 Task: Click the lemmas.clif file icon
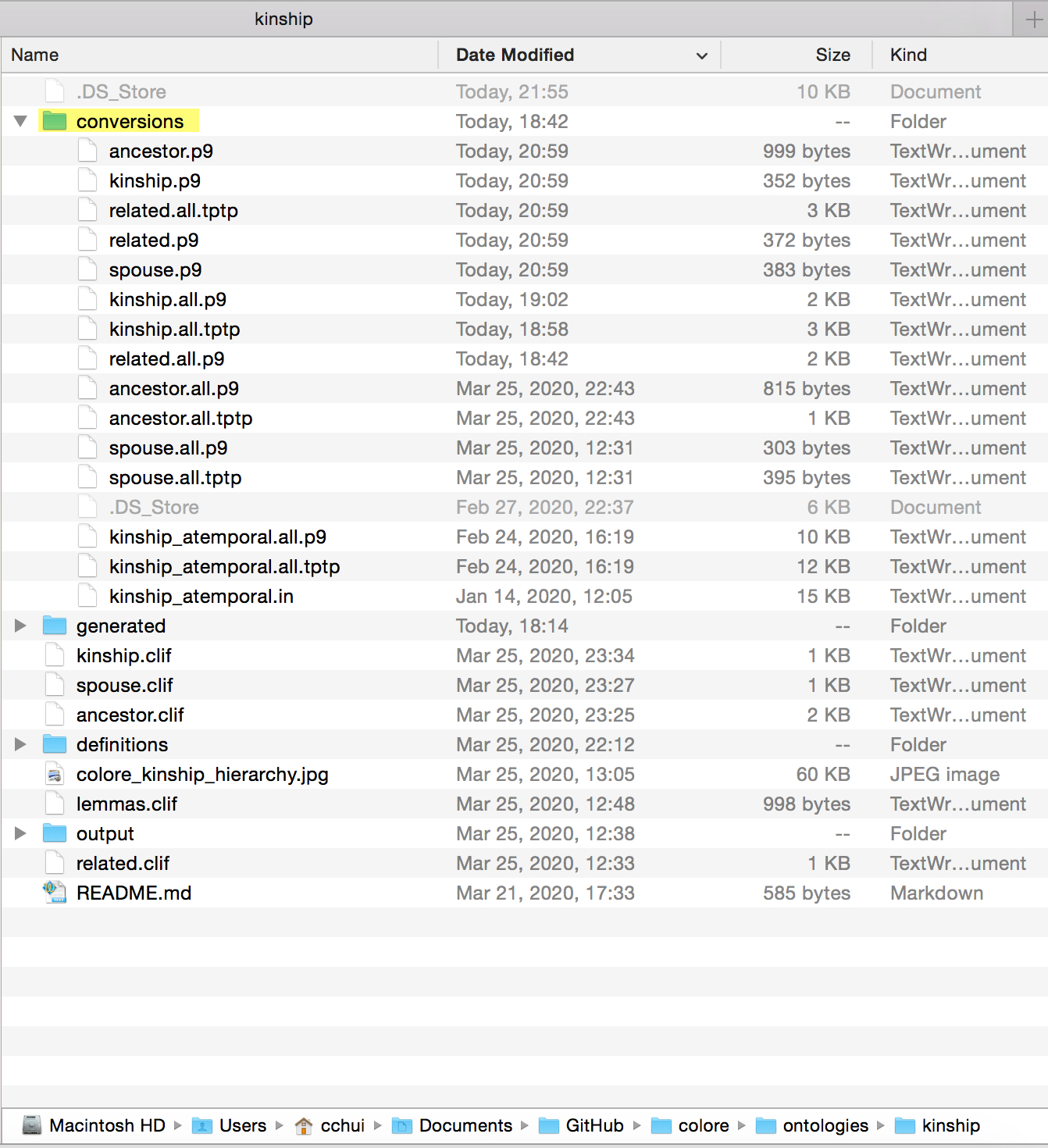coord(55,804)
